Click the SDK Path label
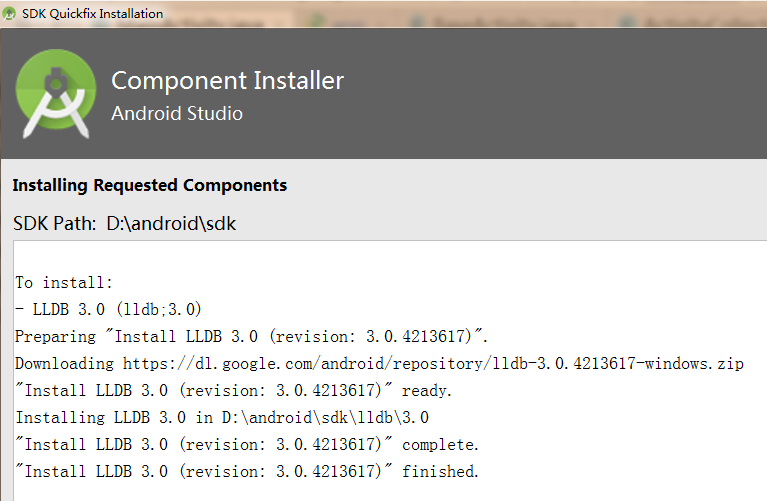The image size is (767, 501). coord(55,224)
